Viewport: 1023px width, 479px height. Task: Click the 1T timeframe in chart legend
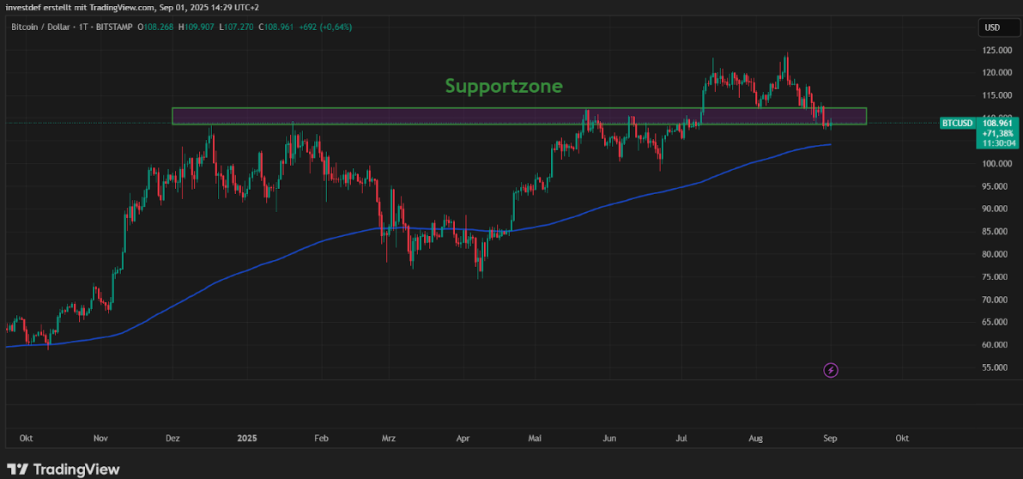click(x=84, y=25)
